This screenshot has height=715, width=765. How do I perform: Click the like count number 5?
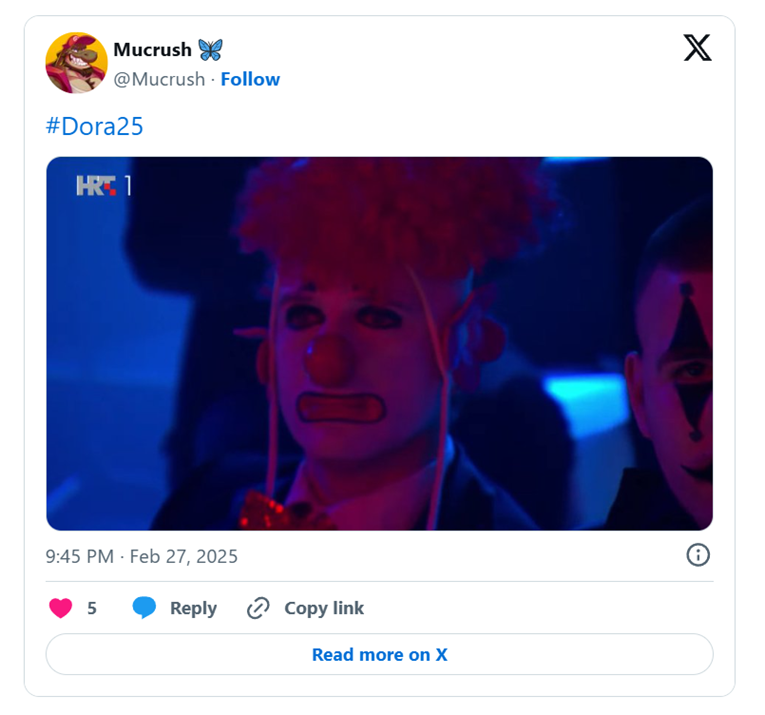[92, 608]
